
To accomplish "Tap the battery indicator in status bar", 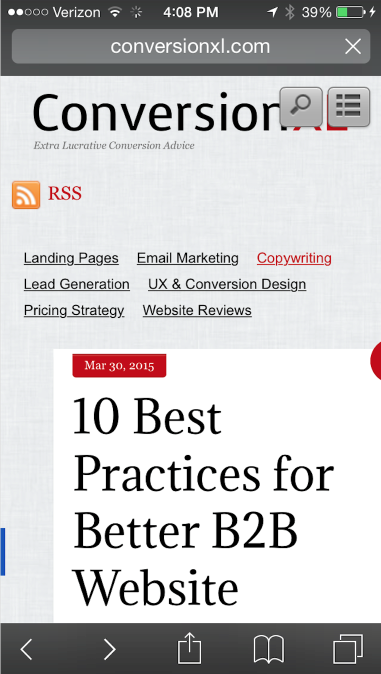I will (x=350, y=12).
